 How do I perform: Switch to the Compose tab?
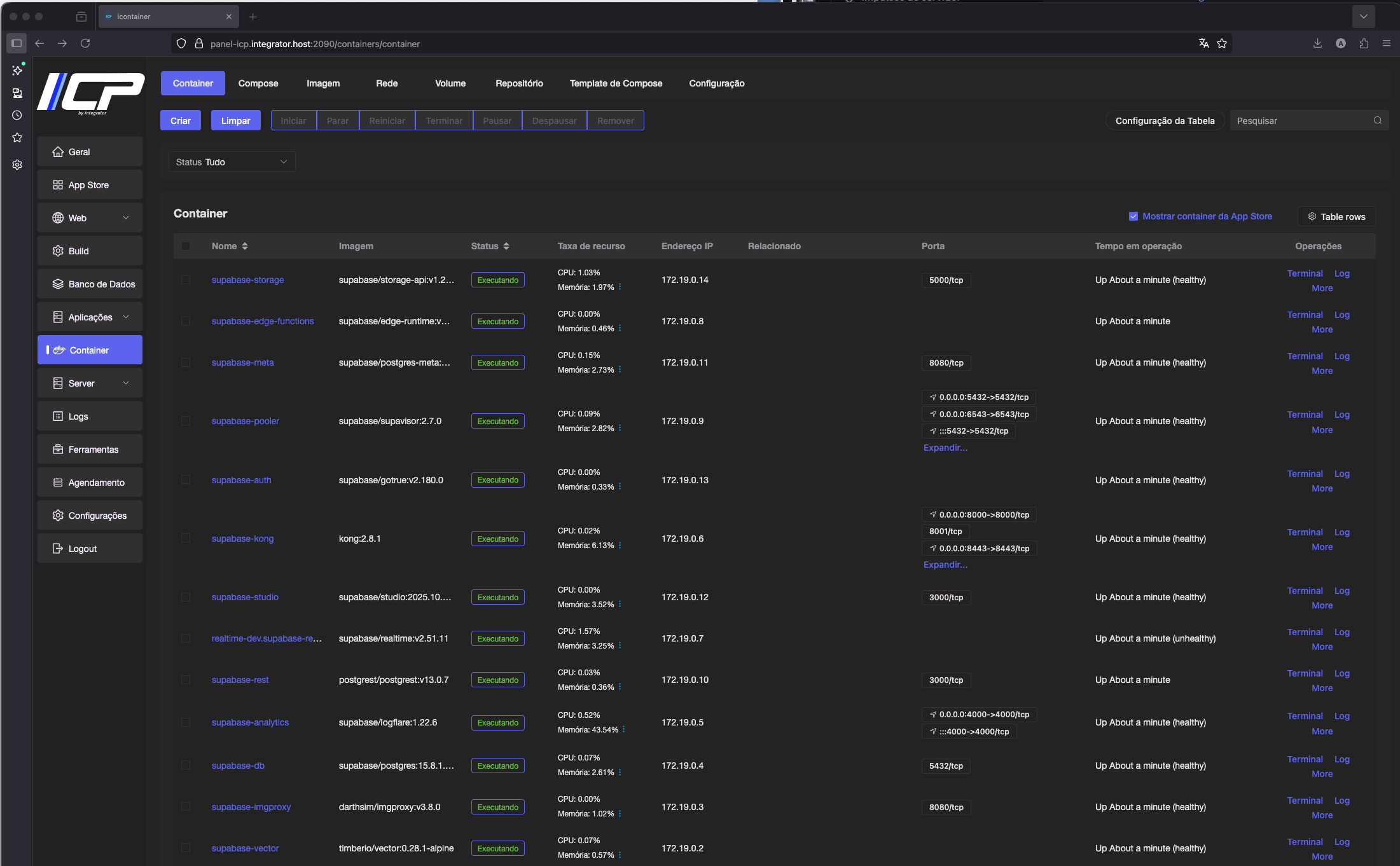pyautogui.click(x=258, y=83)
